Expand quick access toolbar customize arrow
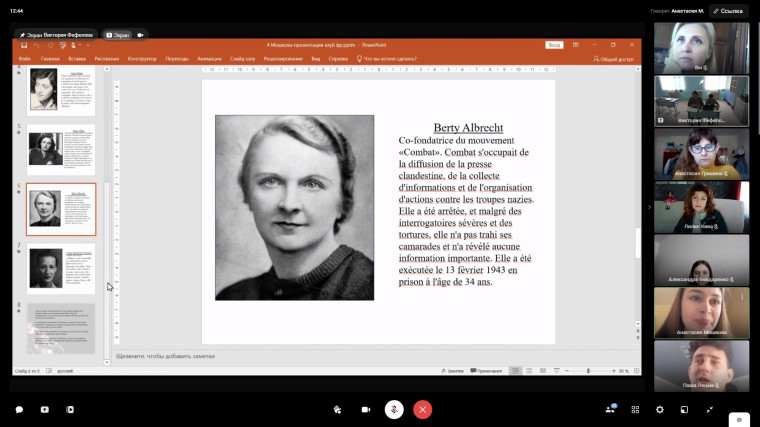 tap(88, 45)
